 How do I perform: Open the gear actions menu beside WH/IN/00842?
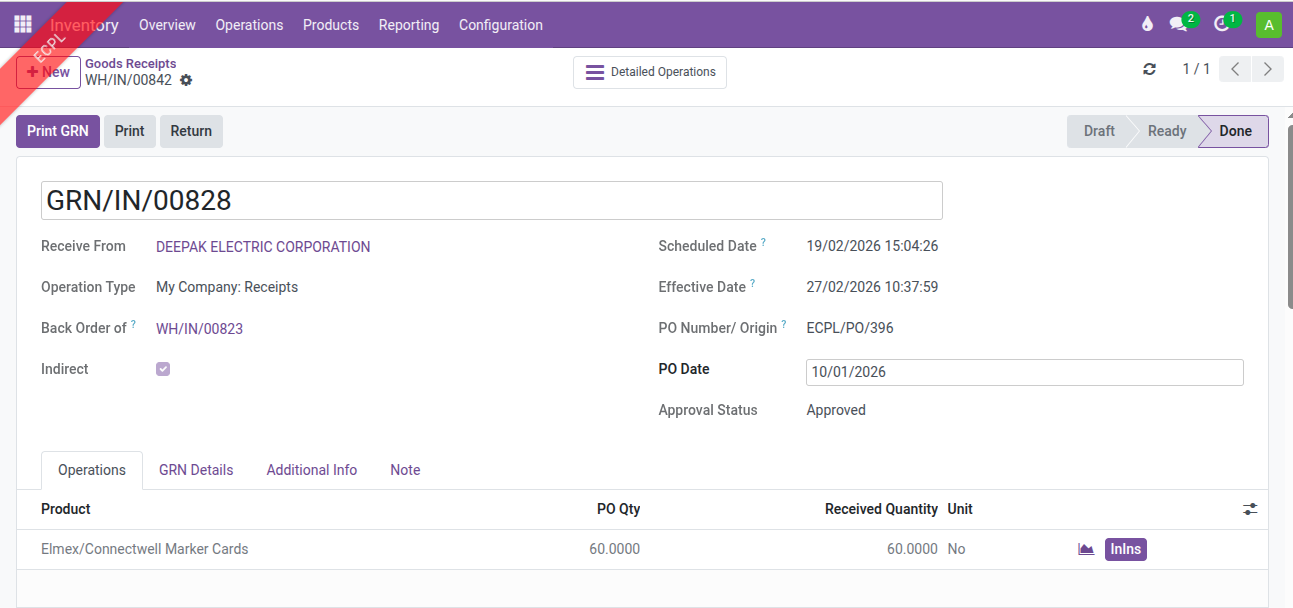click(186, 81)
